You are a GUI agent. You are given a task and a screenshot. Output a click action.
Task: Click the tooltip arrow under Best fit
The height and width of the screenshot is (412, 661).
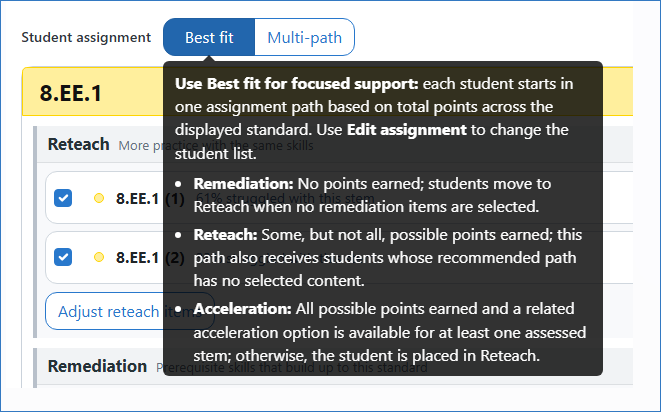pos(210,59)
